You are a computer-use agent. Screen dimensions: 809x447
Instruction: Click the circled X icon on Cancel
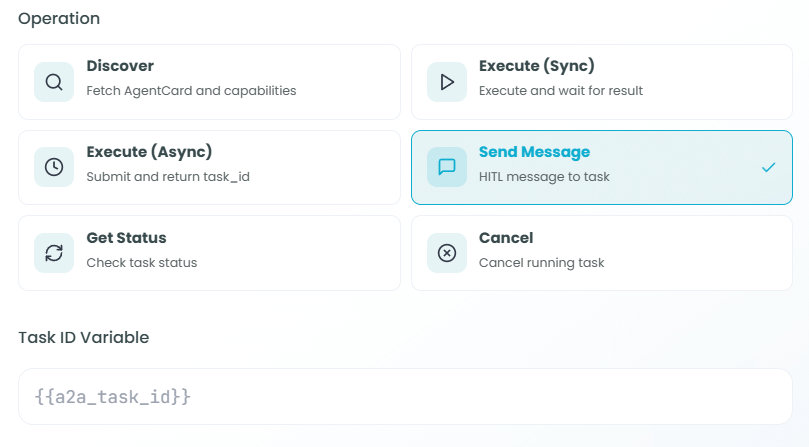tap(447, 254)
